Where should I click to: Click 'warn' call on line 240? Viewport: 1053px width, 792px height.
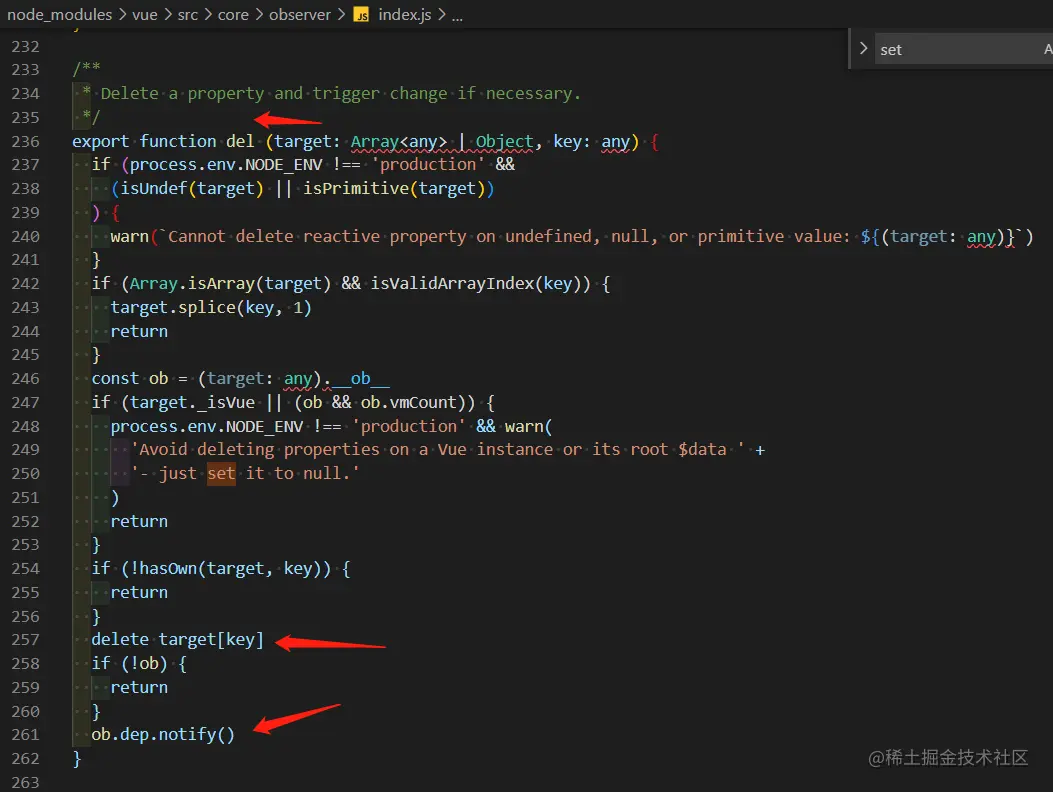pos(130,236)
